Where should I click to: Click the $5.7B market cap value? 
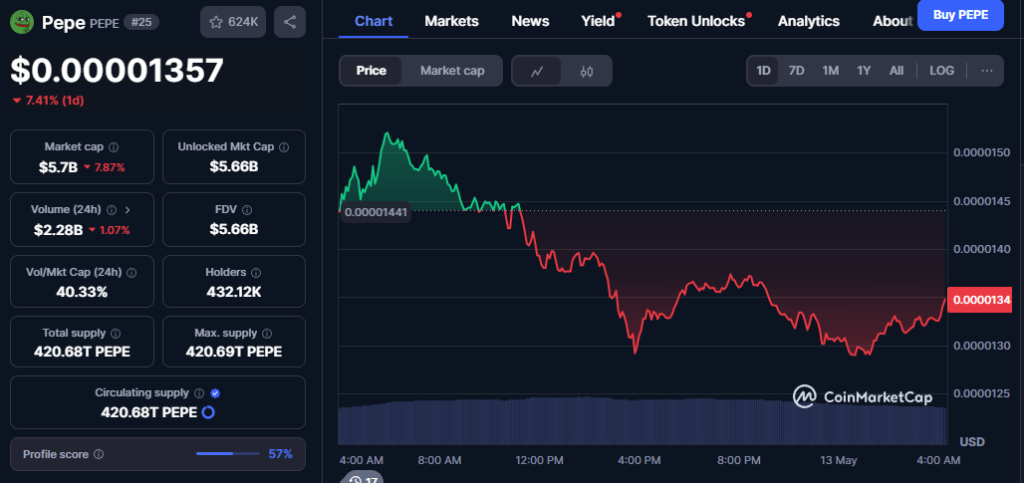(58, 167)
